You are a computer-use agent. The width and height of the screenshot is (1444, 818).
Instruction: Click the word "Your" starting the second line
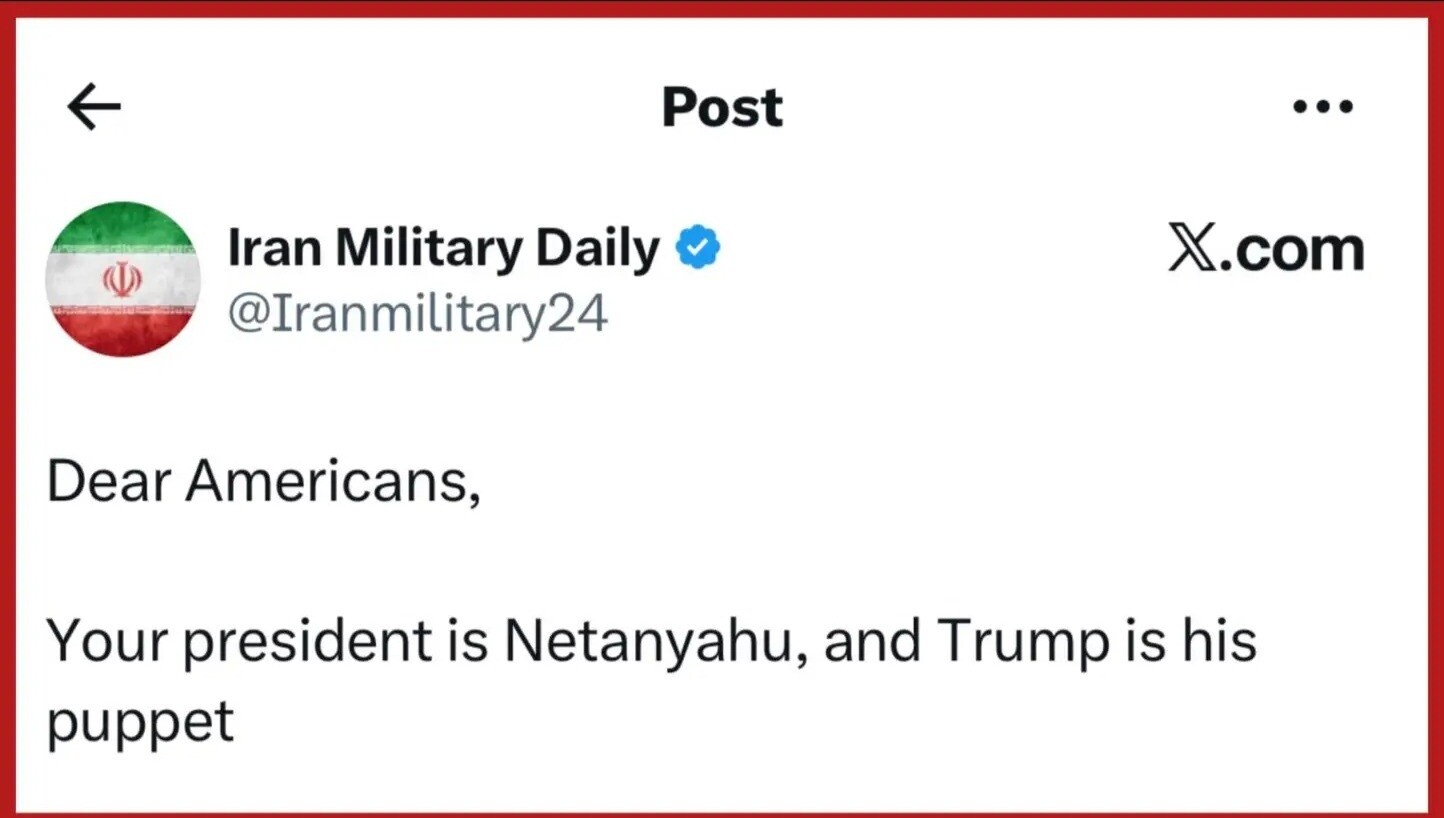coord(105,642)
